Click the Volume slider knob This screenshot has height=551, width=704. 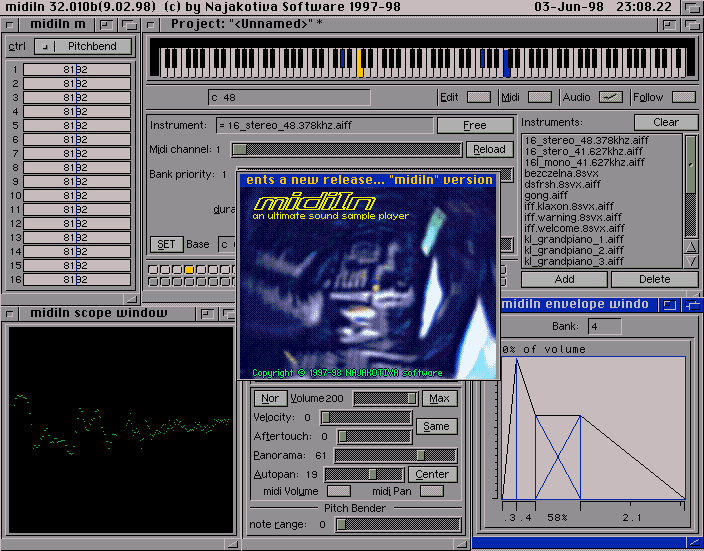tap(411, 398)
